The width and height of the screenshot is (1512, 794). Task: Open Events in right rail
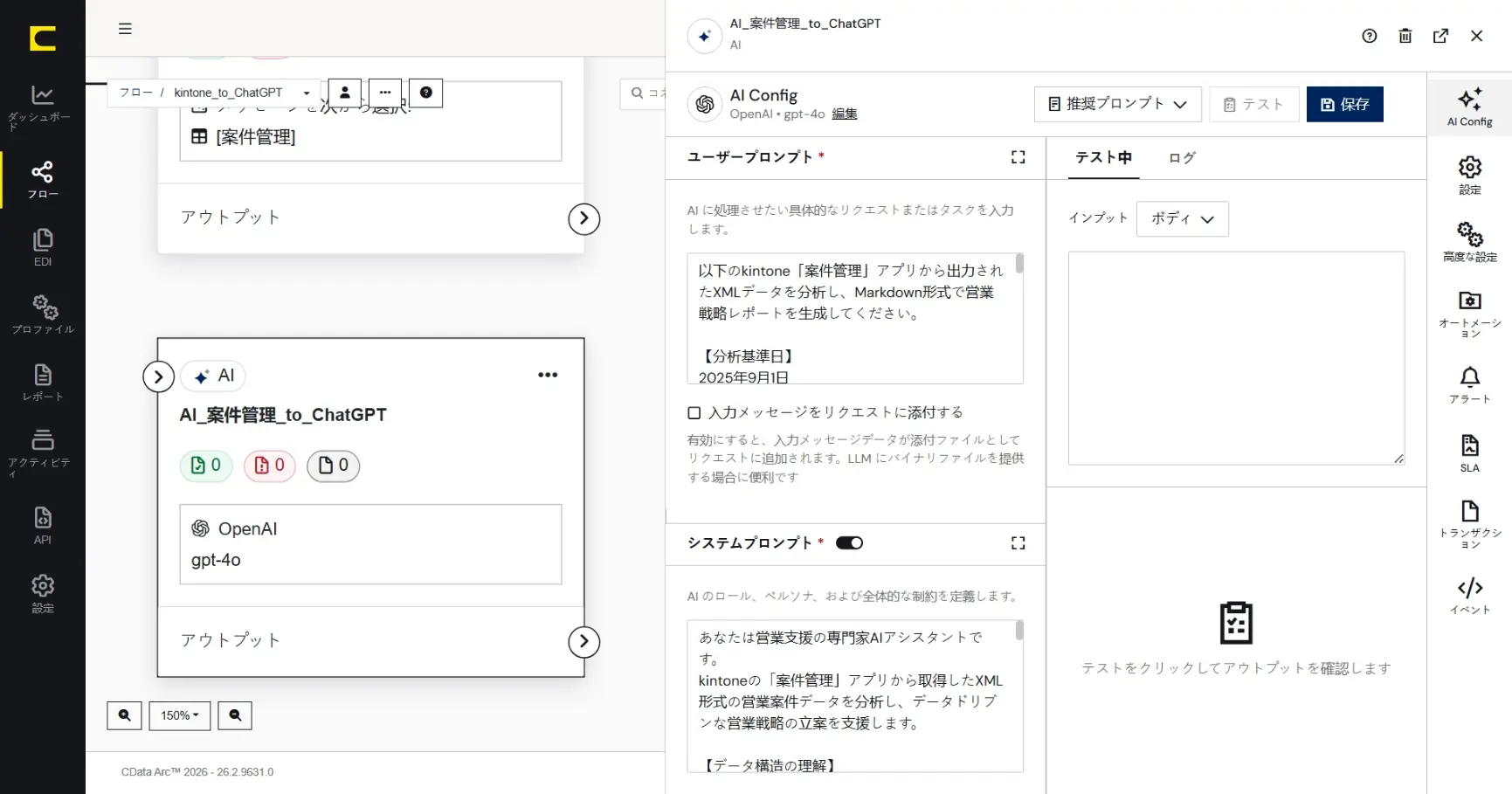(1470, 596)
